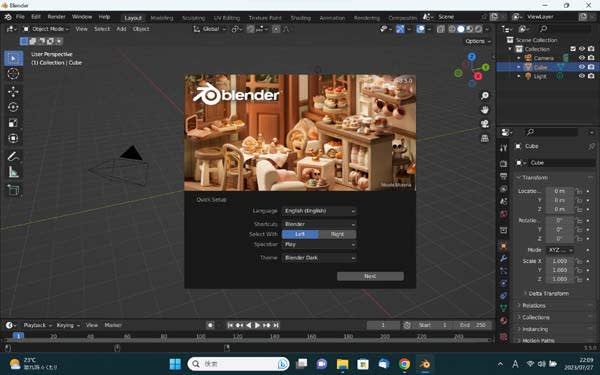Open the Keying menu in timeline
The height and width of the screenshot is (375, 600).
click(x=68, y=325)
